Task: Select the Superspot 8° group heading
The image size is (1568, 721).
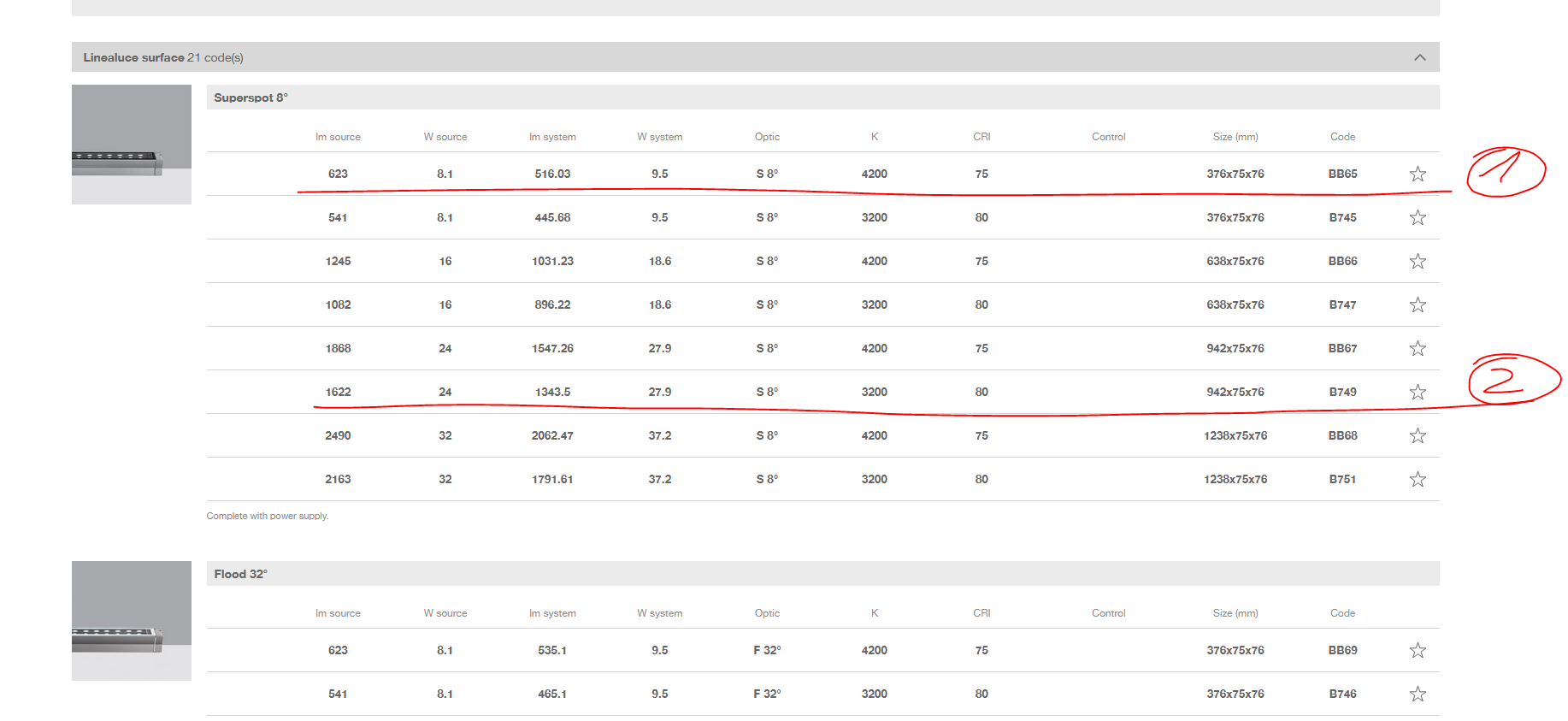Action: [x=251, y=98]
